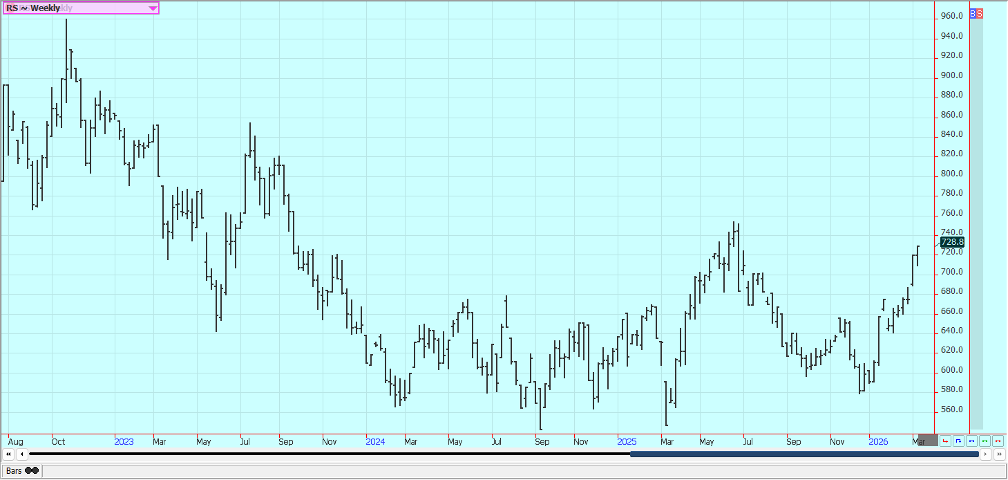Click the blue dash chart icon
Viewport: 1008px width, 480px height.
(971, 440)
